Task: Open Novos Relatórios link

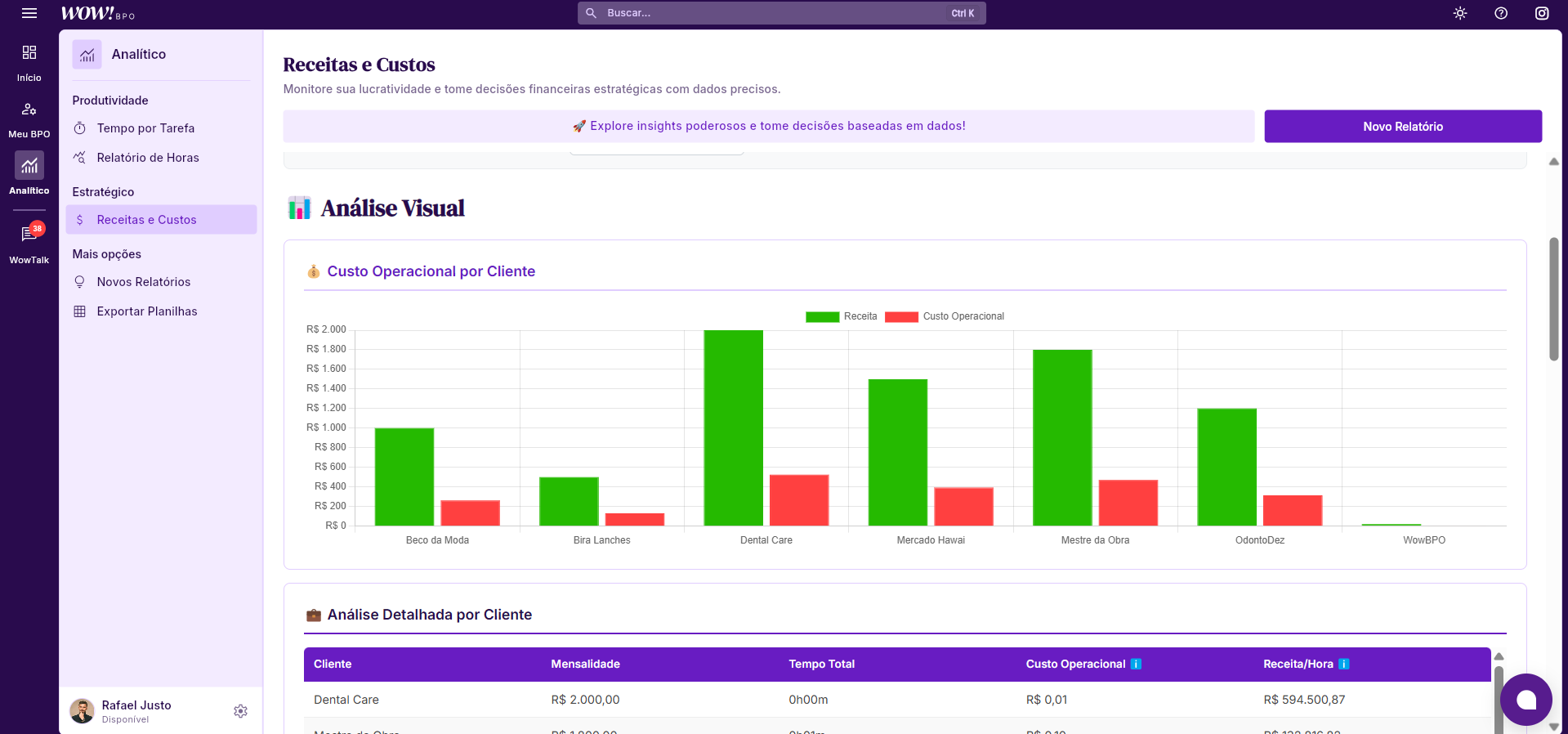Action: [144, 282]
